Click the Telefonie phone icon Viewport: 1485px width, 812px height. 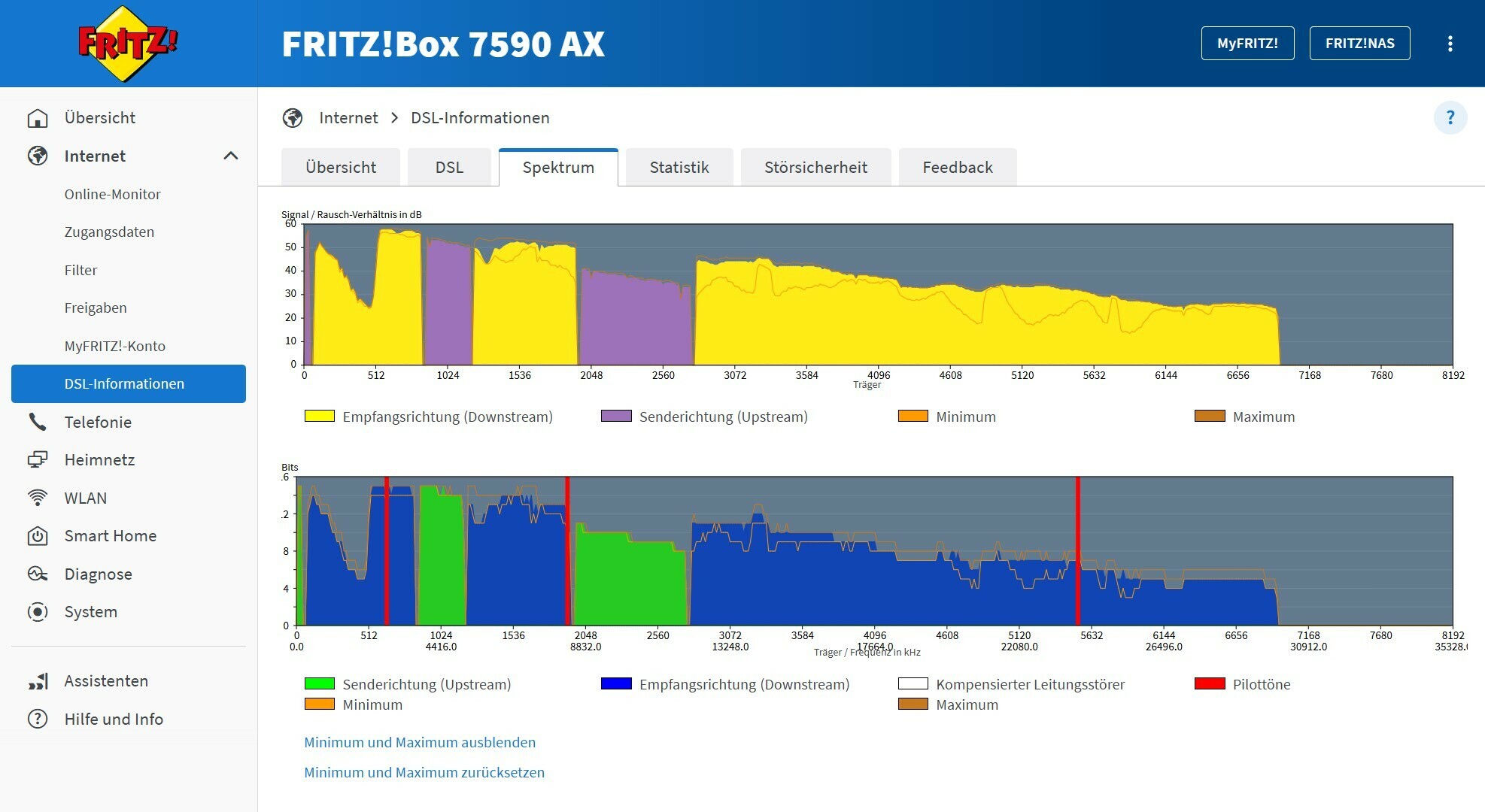38,422
